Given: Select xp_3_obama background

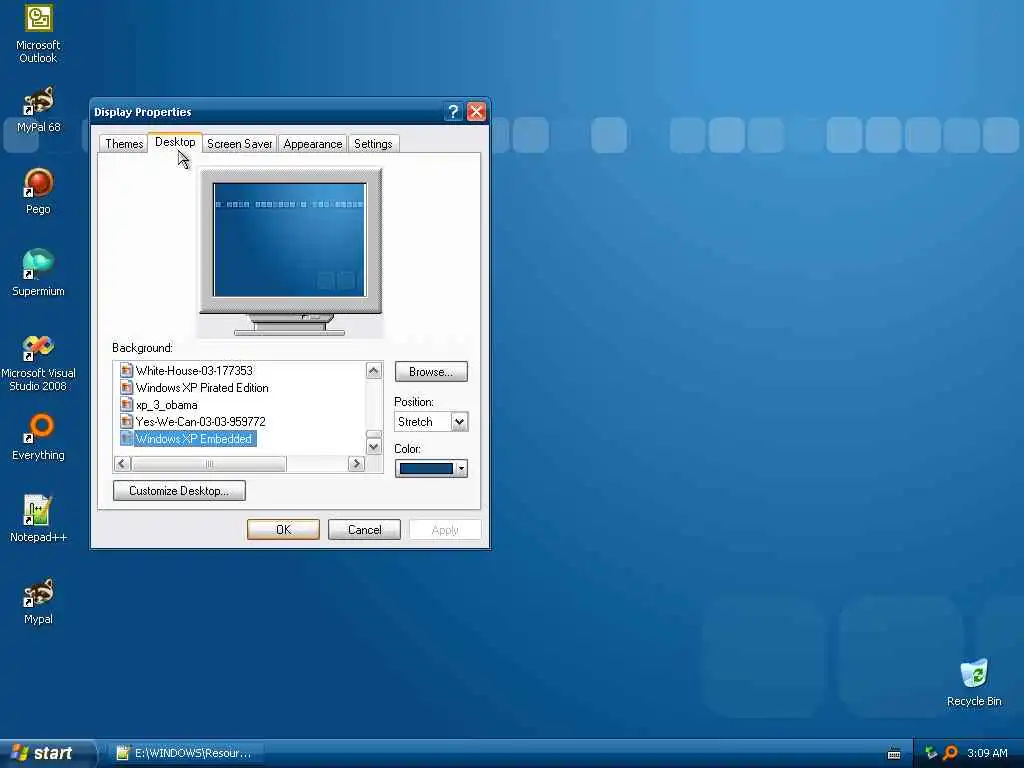Looking at the screenshot, I should pos(167,404).
